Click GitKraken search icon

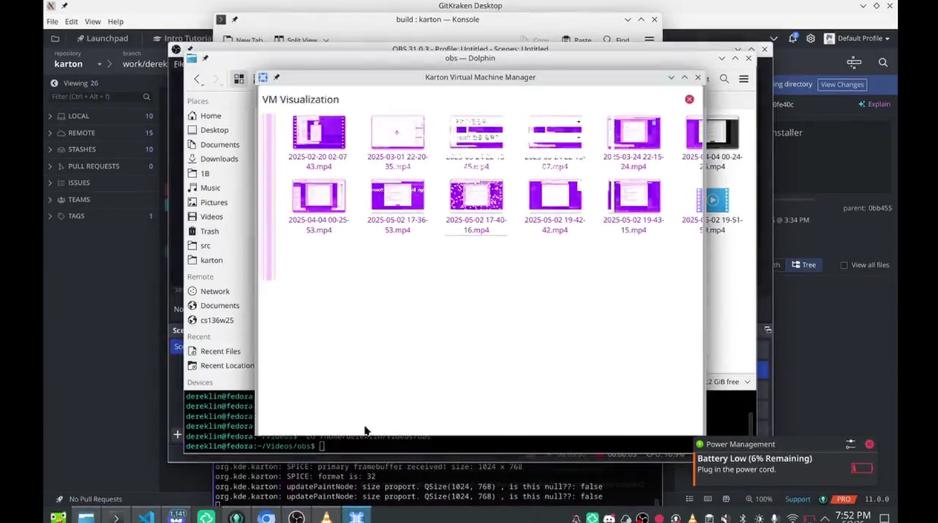click(883, 62)
